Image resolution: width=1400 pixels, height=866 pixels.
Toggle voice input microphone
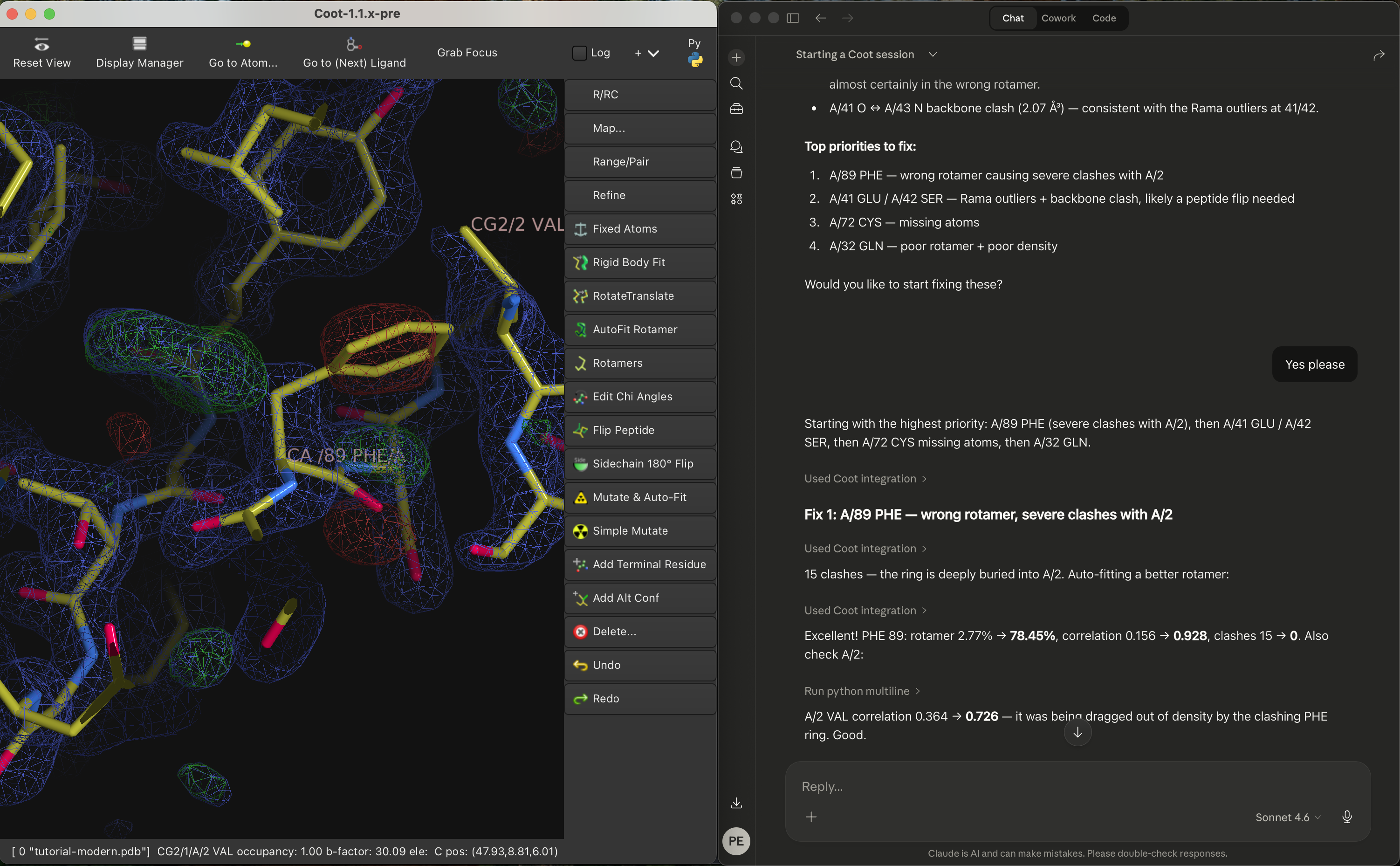click(1347, 817)
